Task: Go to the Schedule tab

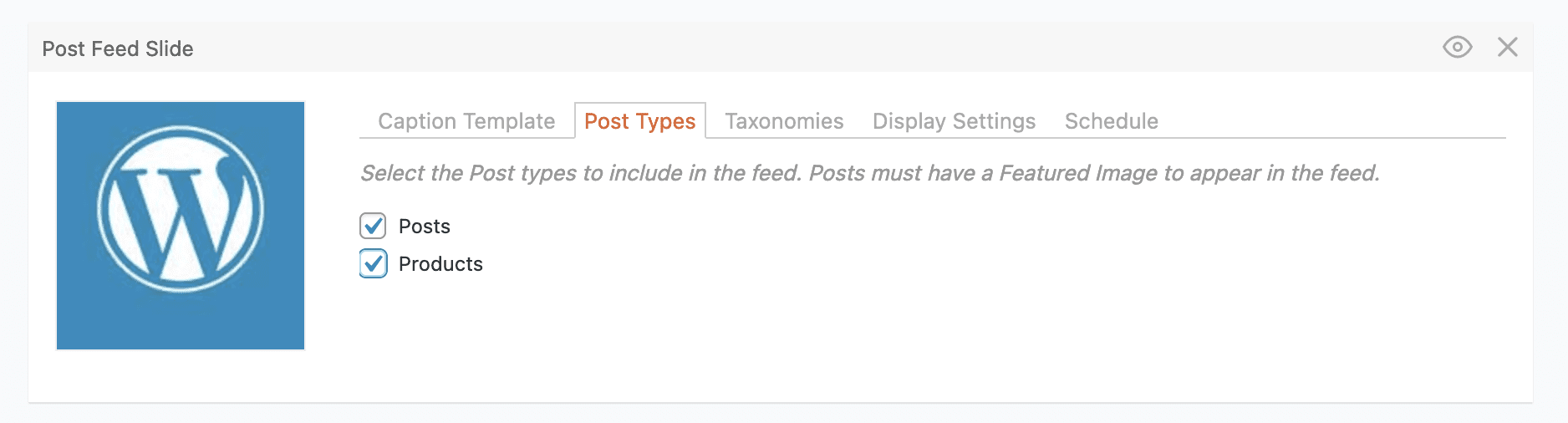Action: (1111, 121)
